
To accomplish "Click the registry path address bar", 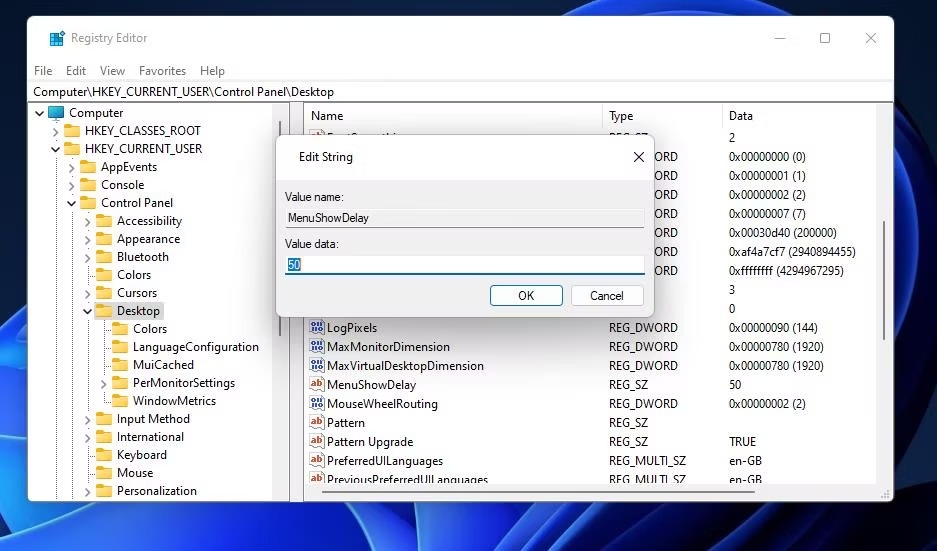I will click(460, 91).
